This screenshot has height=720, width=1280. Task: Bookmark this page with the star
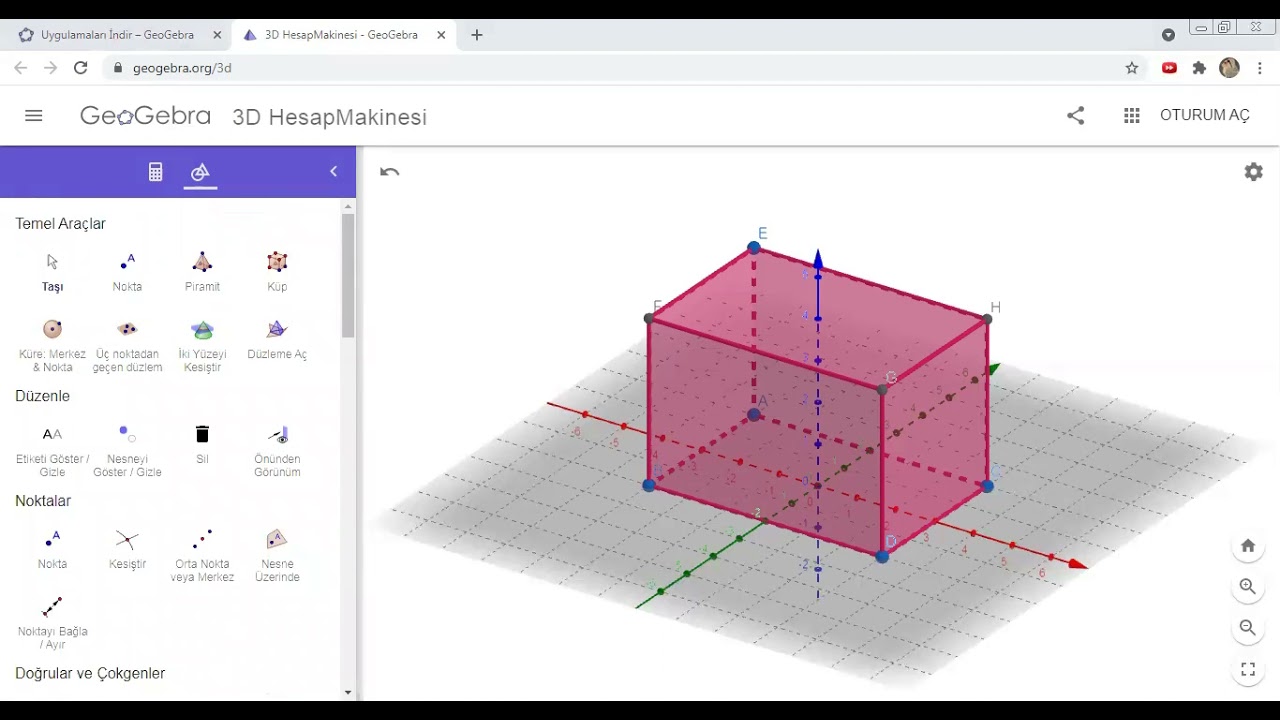coord(1132,68)
